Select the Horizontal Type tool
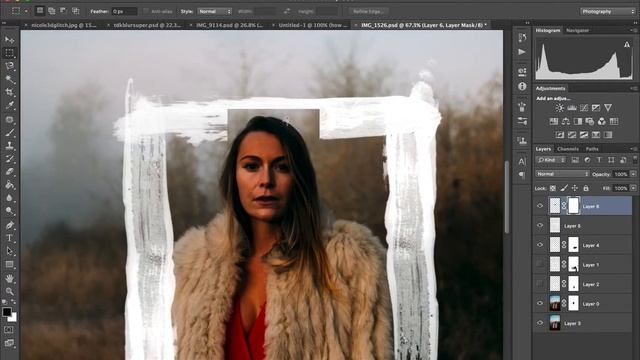Image resolution: width=640 pixels, height=360 pixels. click(x=9, y=238)
